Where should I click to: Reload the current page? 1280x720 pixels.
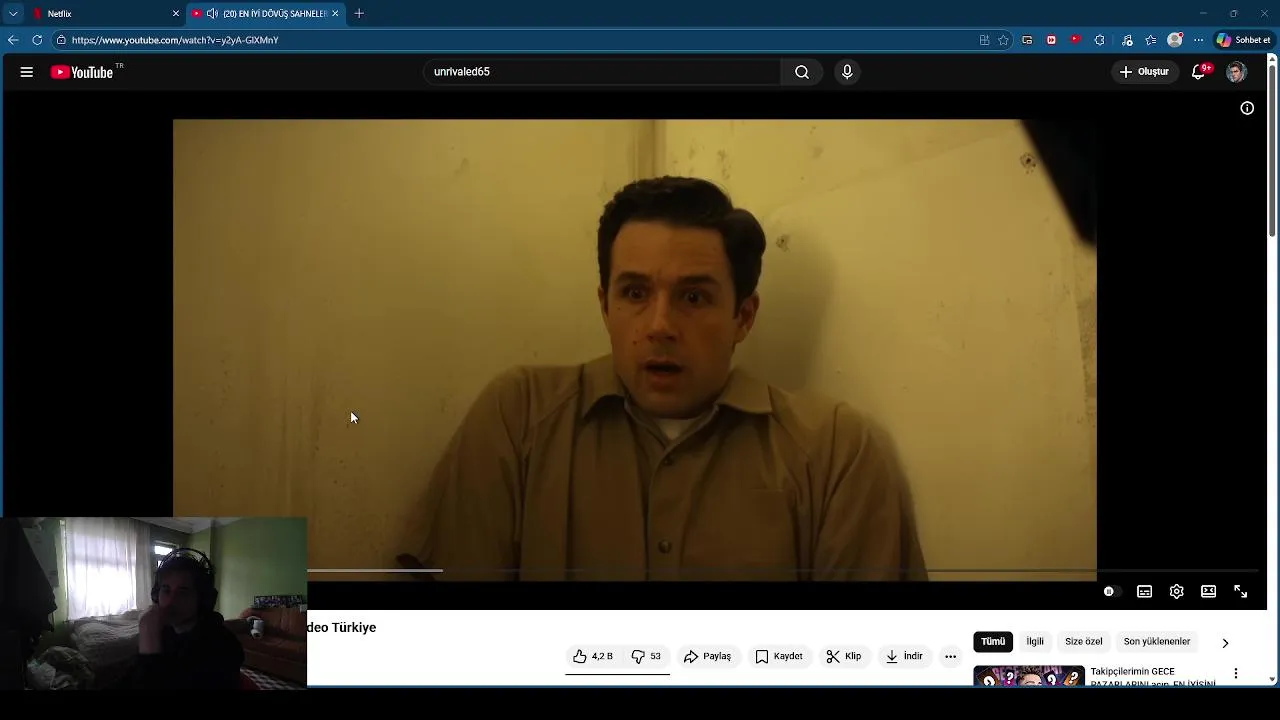(x=37, y=40)
